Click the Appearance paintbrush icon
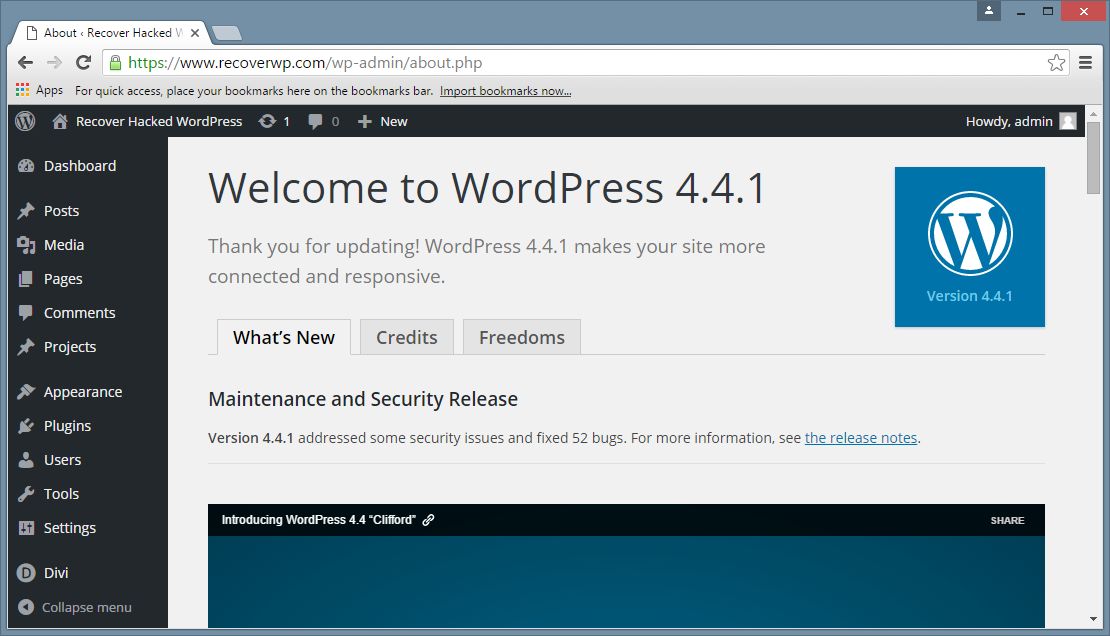 pos(26,392)
